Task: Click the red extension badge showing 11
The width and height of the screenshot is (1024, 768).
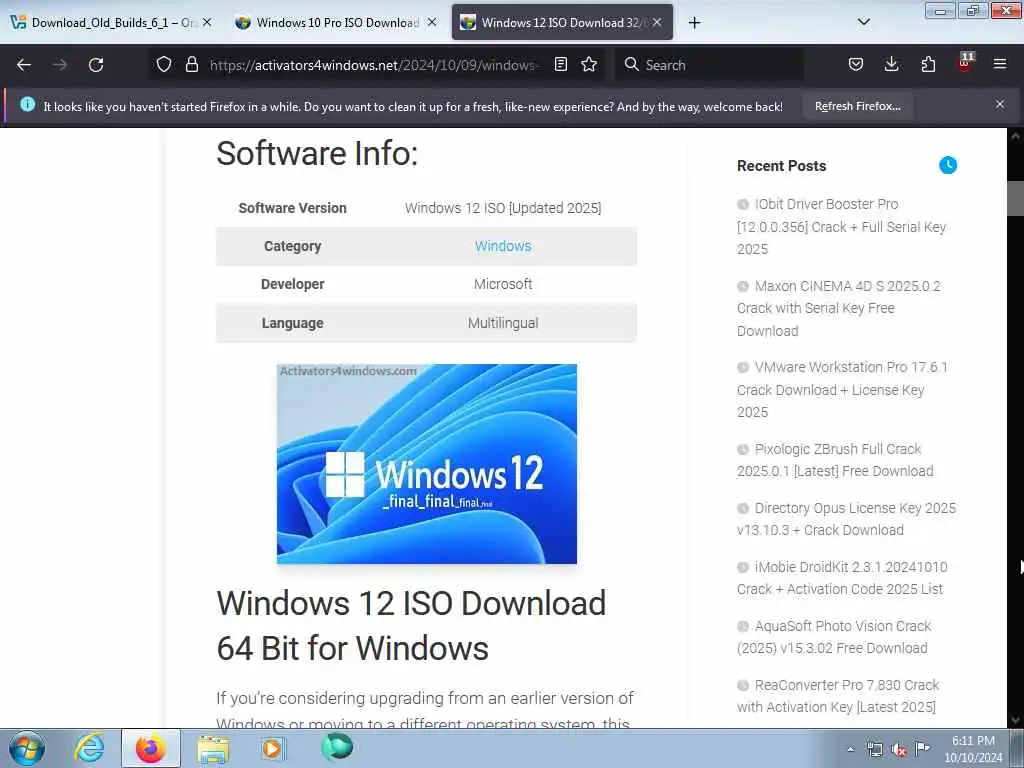Action: click(x=965, y=63)
